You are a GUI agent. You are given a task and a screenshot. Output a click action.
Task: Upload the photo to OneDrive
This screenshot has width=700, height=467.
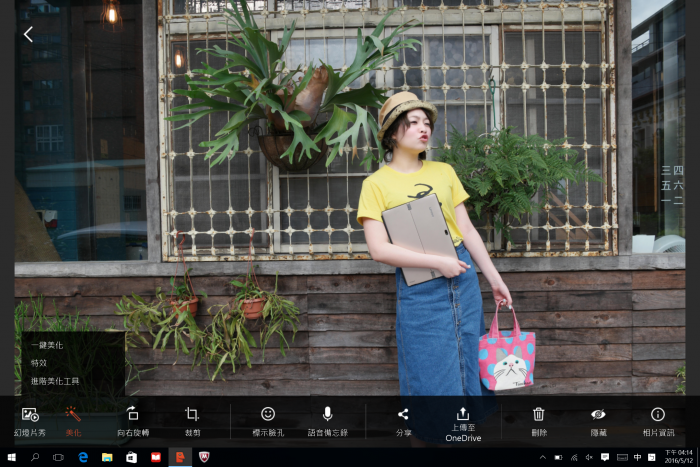click(x=463, y=420)
